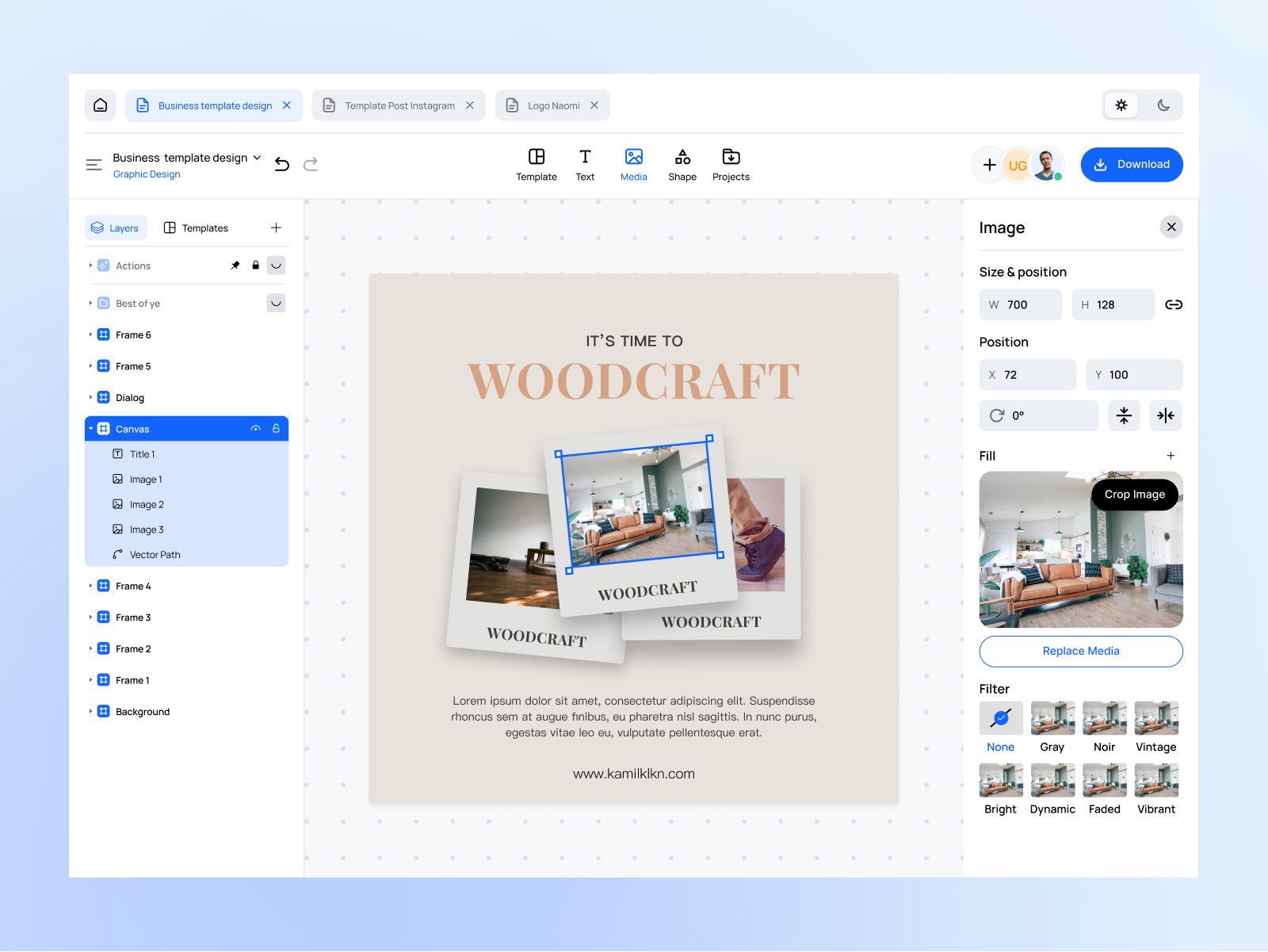Select the Media tool in the top toolbar
The height and width of the screenshot is (952, 1268).
pyautogui.click(x=633, y=164)
